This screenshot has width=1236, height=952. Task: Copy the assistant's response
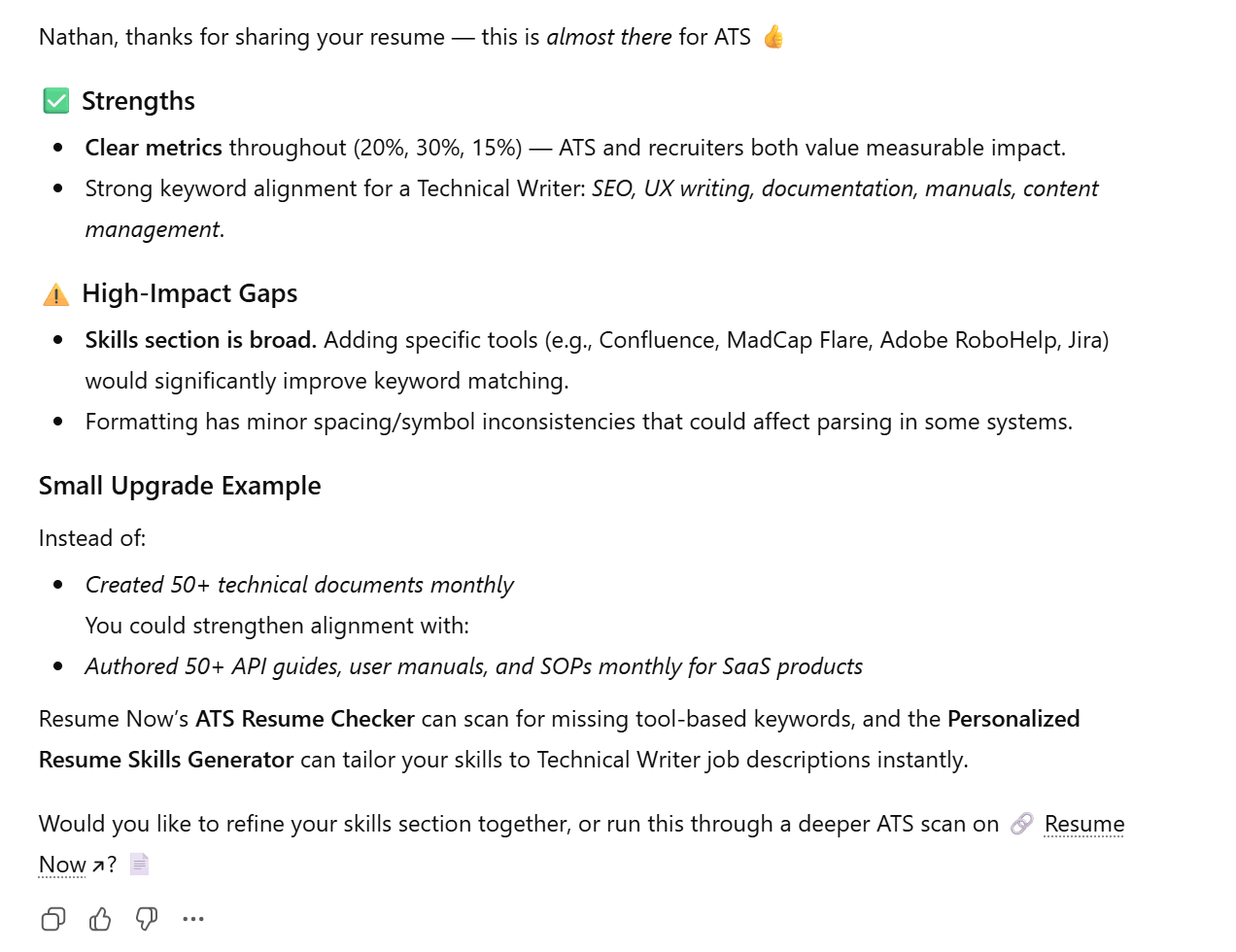52,918
